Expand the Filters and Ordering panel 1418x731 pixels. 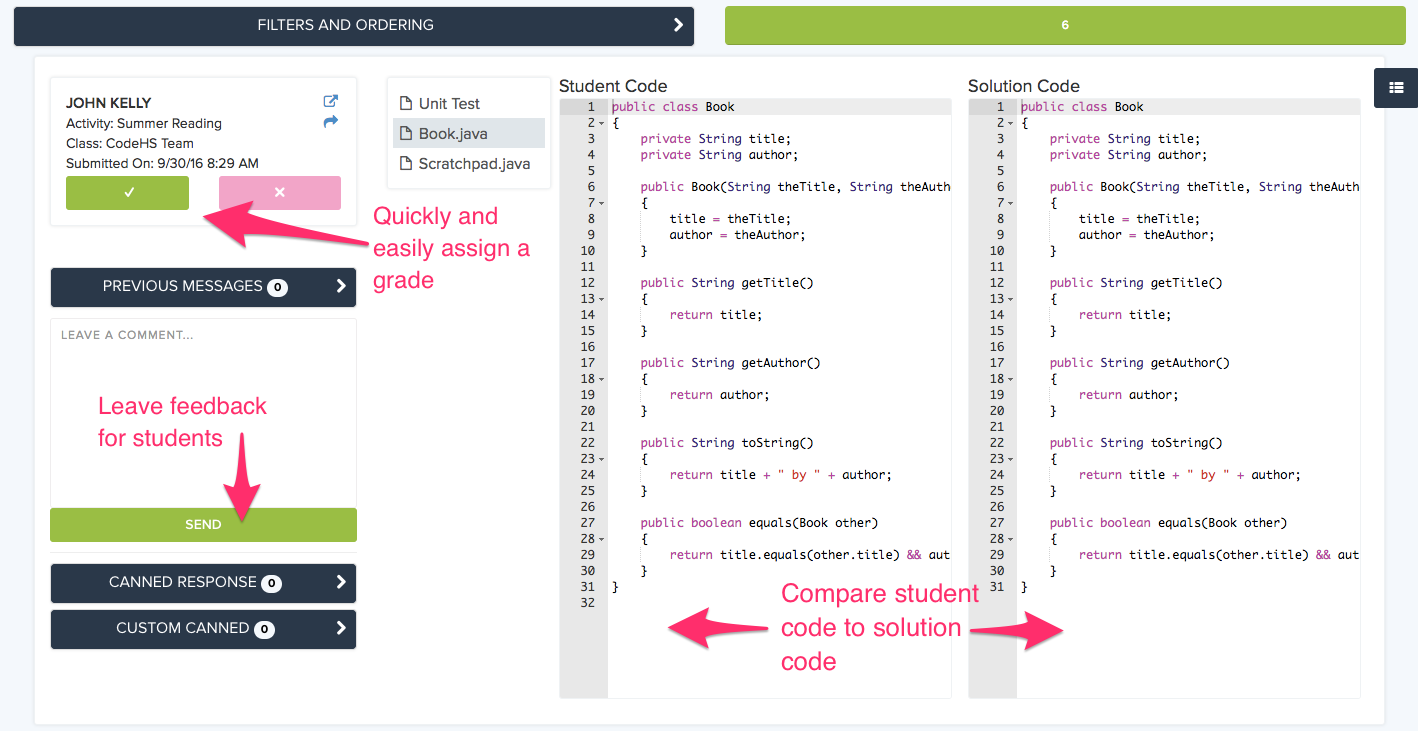[354, 25]
